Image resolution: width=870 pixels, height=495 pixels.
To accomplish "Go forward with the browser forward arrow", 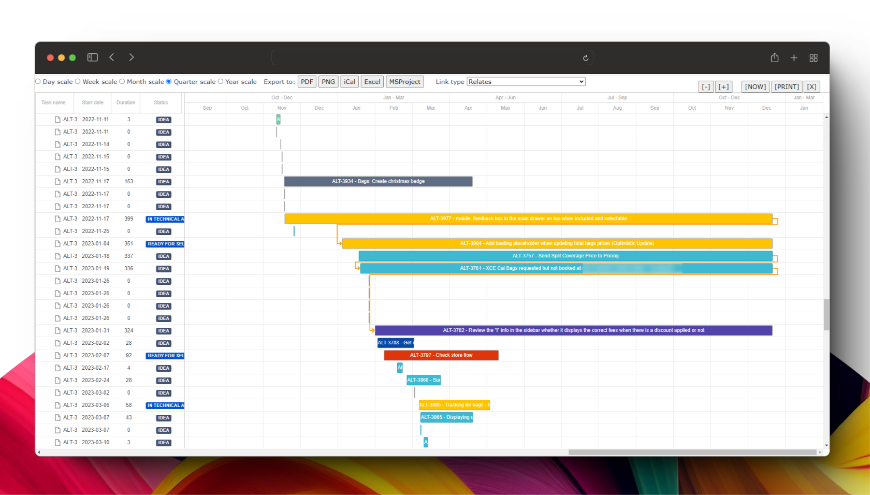I will [131, 57].
